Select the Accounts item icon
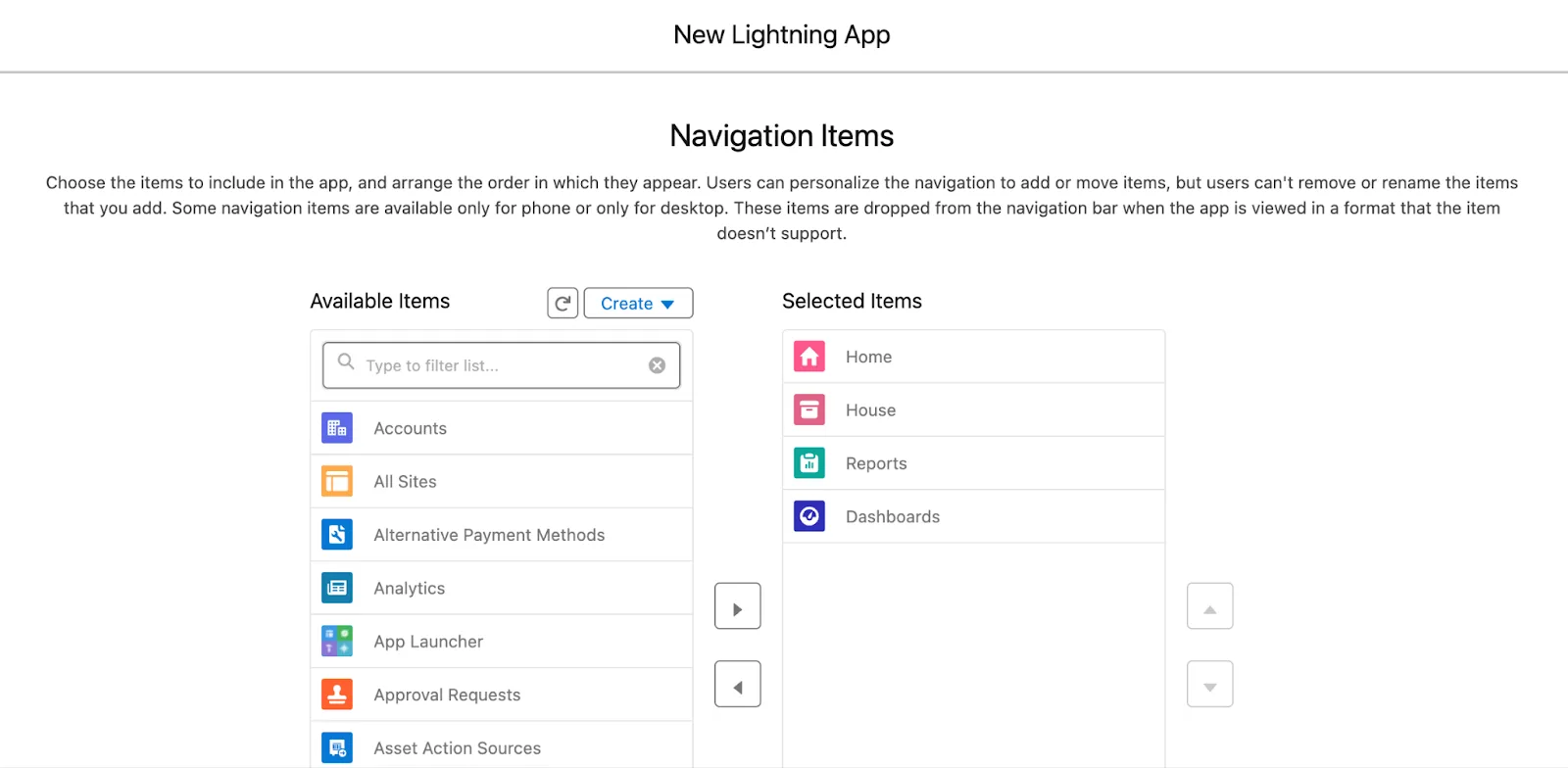Screen dimensions: 1568x768 click(x=336, y=427)
